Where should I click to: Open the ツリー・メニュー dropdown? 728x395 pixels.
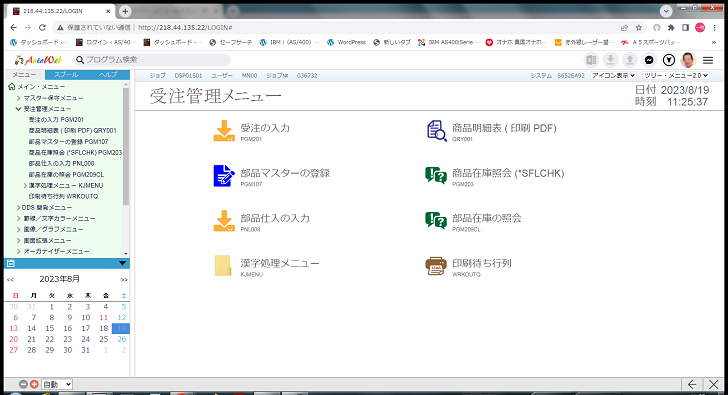tap(676, 75)
